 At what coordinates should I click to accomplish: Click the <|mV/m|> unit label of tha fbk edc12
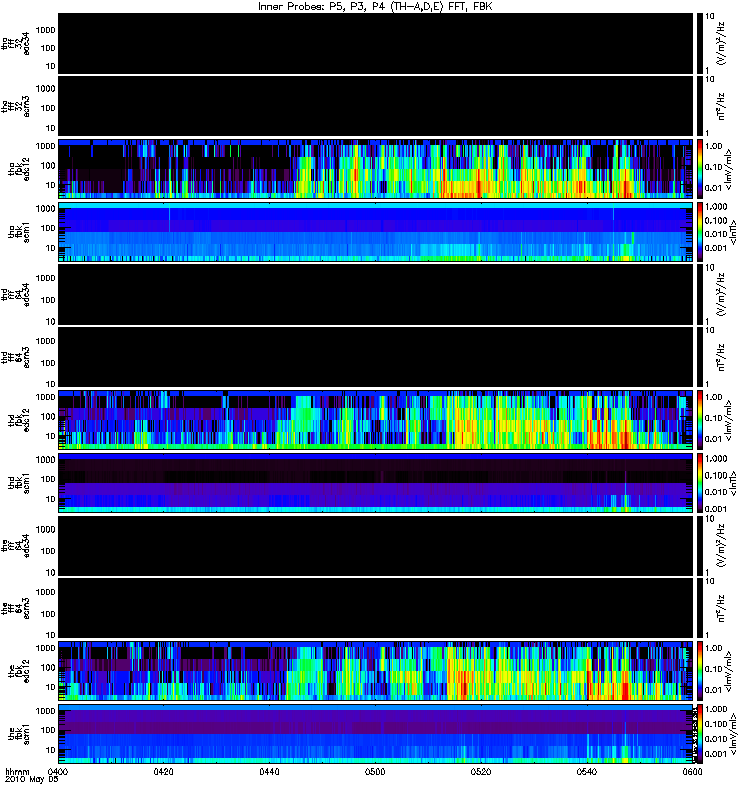729,169
